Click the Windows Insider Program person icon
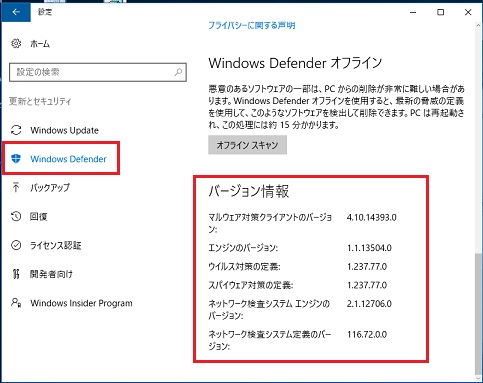Screen dimensions: 483x383 (x=16, y=303)
